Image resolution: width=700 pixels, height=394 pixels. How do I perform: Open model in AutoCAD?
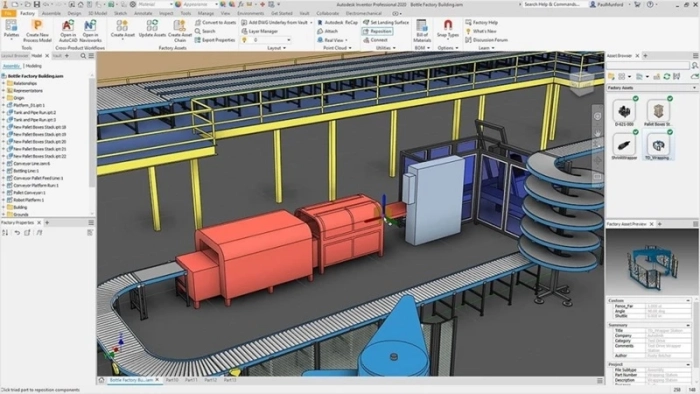point(68,30)
